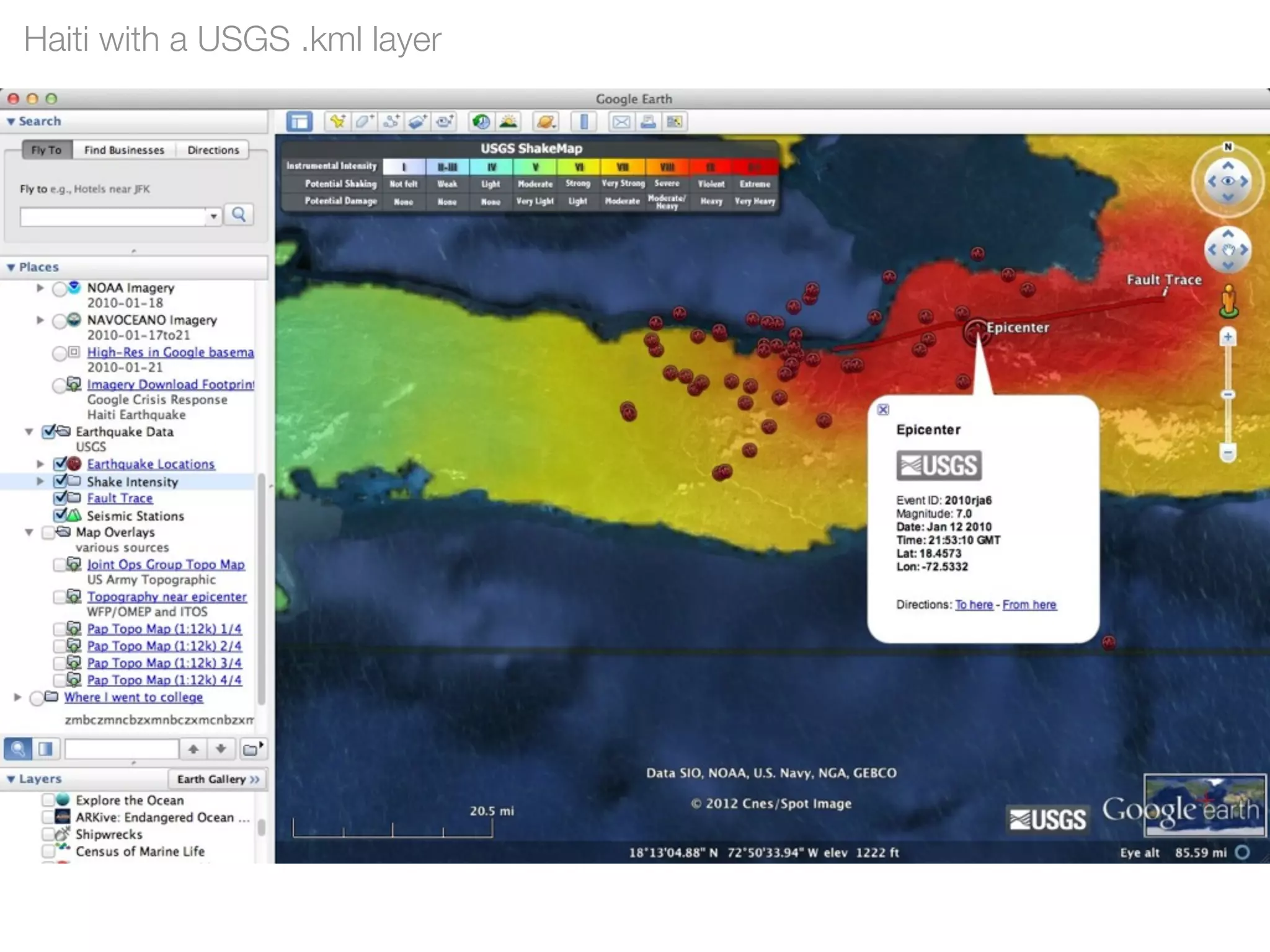Select the NOAA Imagery radio button
1270x952 pixels.
pyautogui.click(x=60, y=289)
